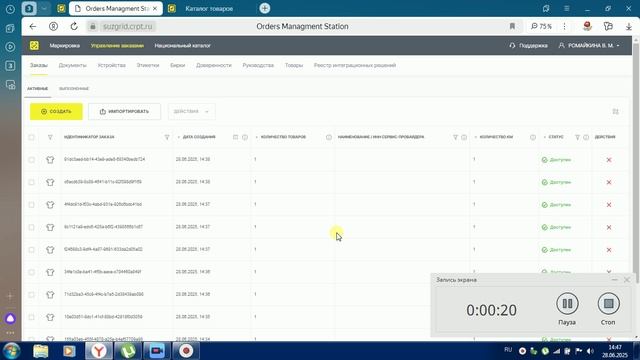Click the red X in the first order row
Image resolution: width=640 pixels, height=360 pixels.
[x=609, y=160]
